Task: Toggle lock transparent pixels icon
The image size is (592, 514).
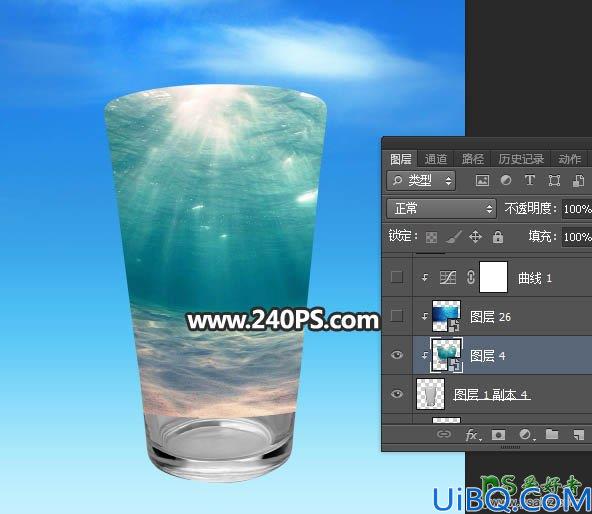Action: coord(431,237)
